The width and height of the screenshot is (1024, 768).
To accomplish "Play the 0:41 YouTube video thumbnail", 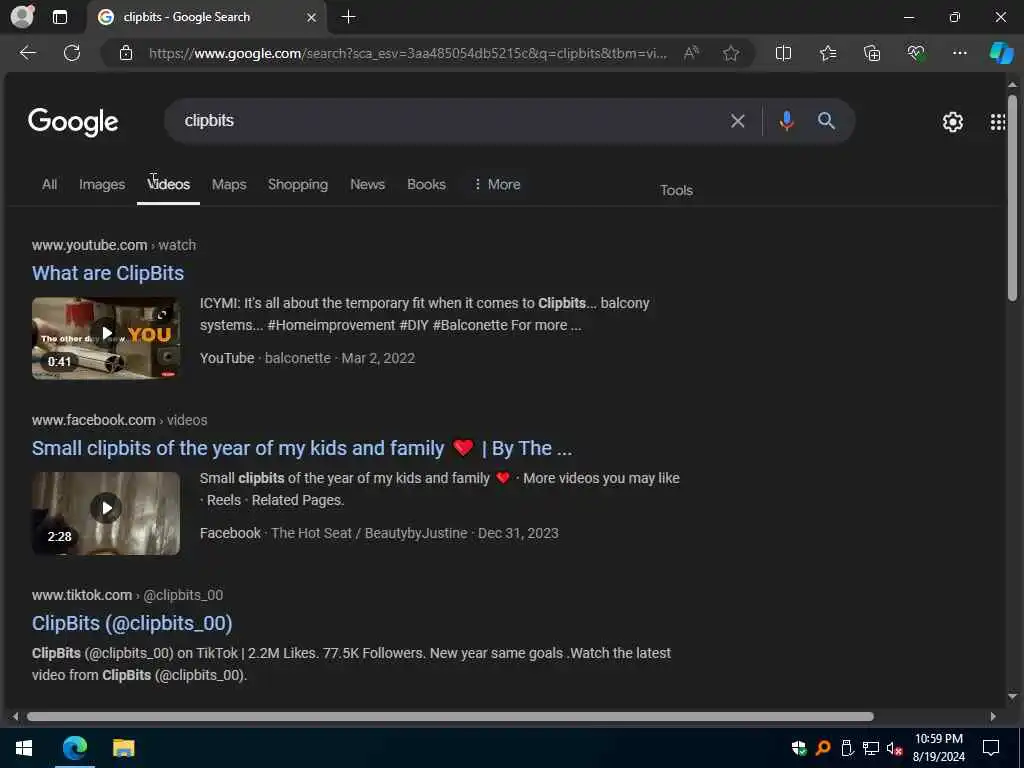I will click(x=106, y=338).
